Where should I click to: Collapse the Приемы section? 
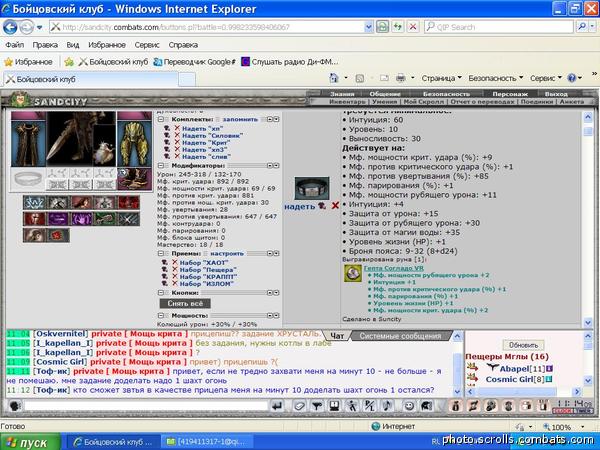[x=161, y=253]
